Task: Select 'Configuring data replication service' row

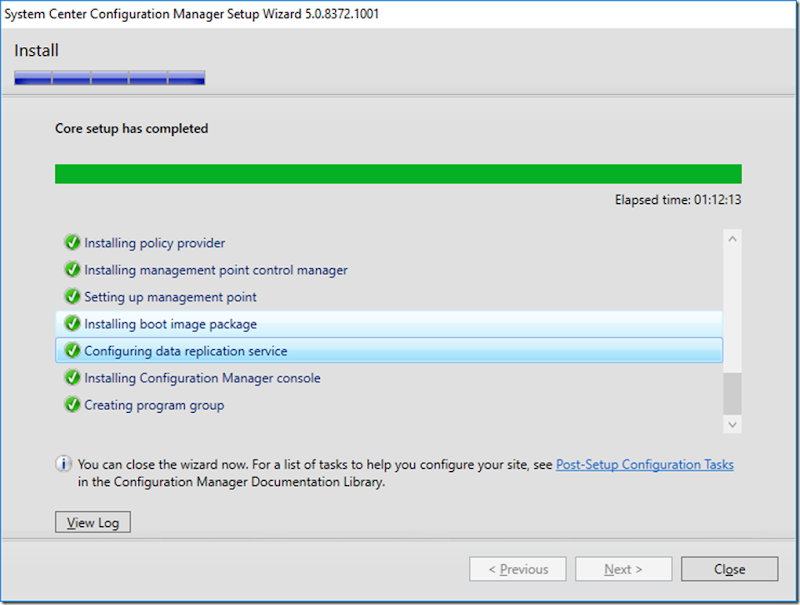Action: click(x=389, y=351)
